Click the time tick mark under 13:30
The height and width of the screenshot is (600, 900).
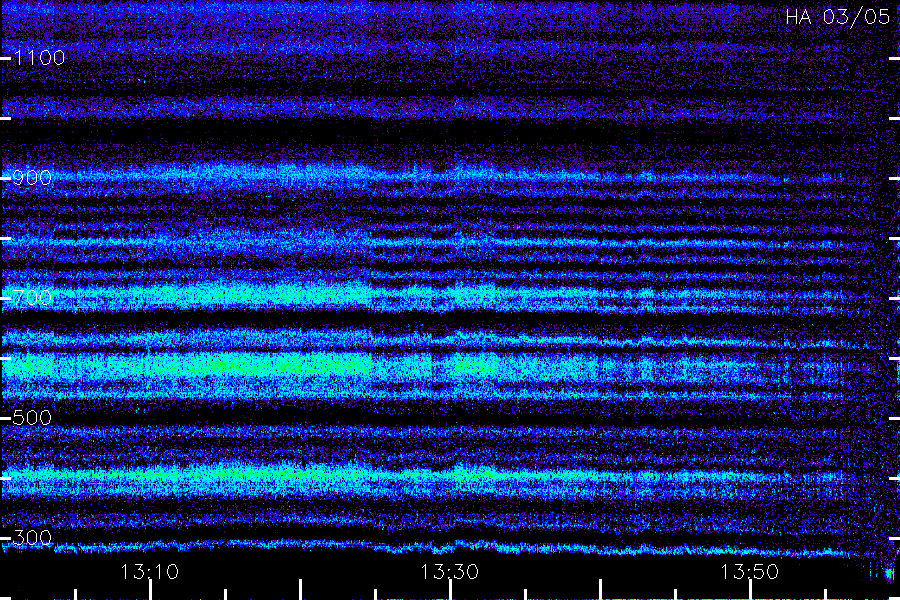tap(450, 590)
